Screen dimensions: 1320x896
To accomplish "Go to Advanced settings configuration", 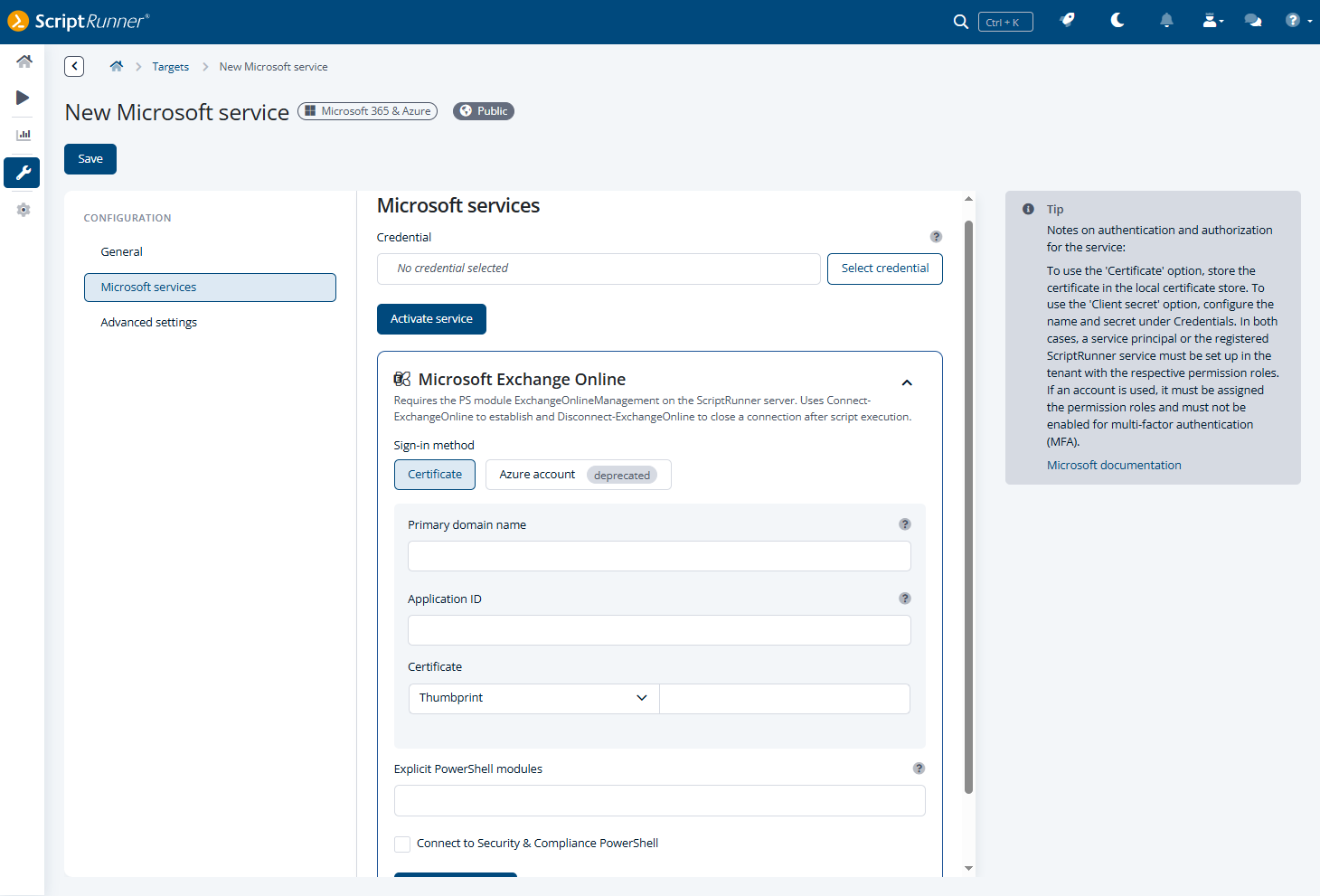I will pos(149,323).
